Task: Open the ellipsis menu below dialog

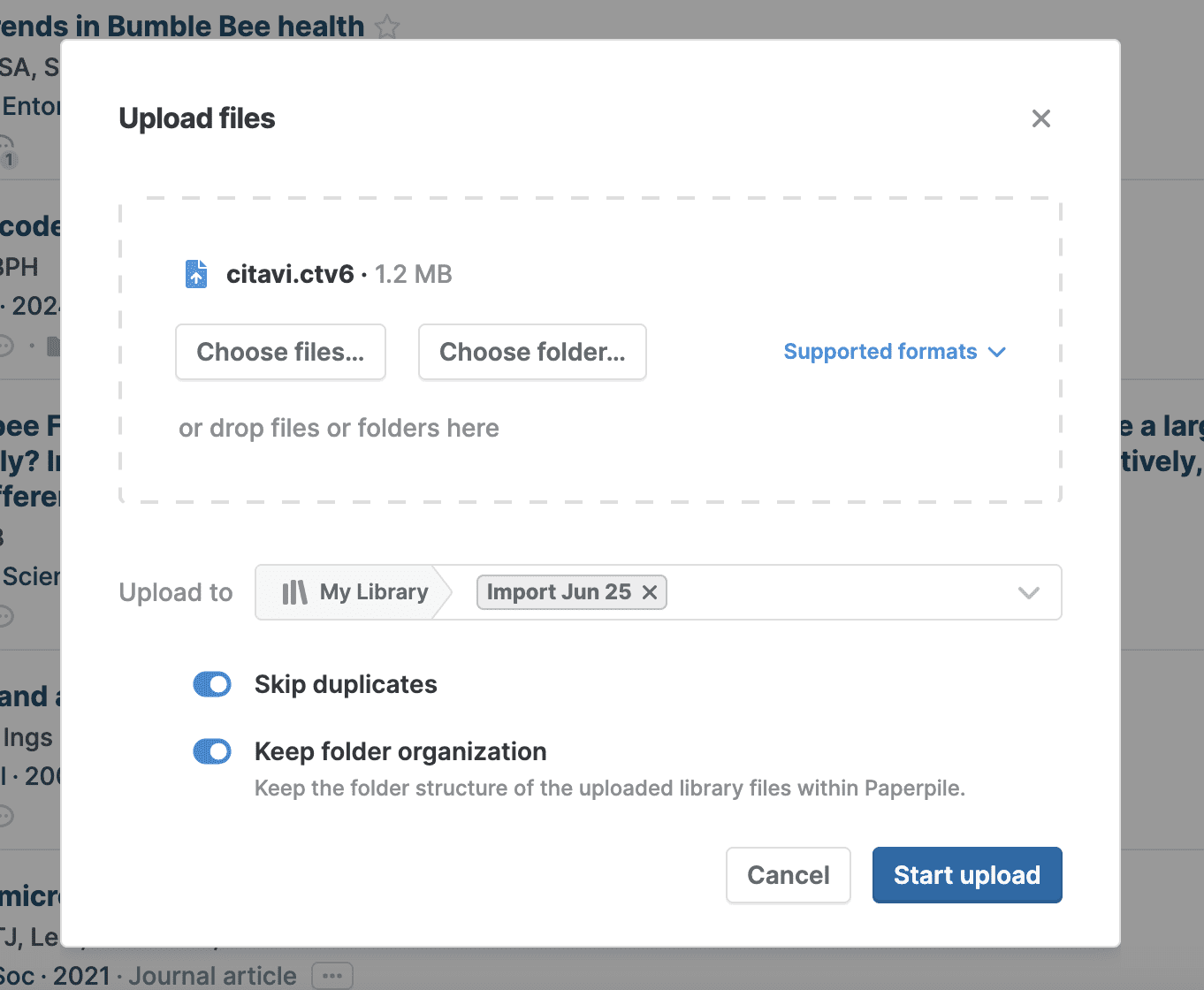Action: tap(332, 976)
